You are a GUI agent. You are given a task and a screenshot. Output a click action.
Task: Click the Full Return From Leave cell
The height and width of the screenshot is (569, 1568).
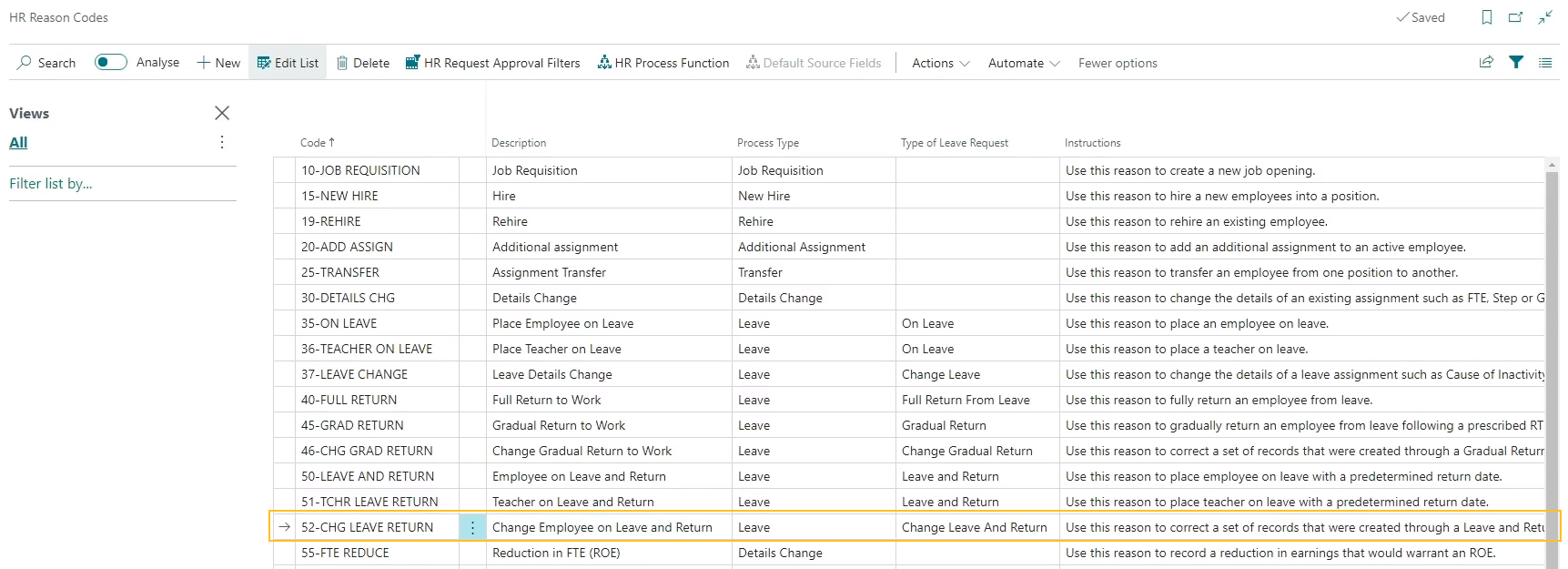(x=977, y=400)
